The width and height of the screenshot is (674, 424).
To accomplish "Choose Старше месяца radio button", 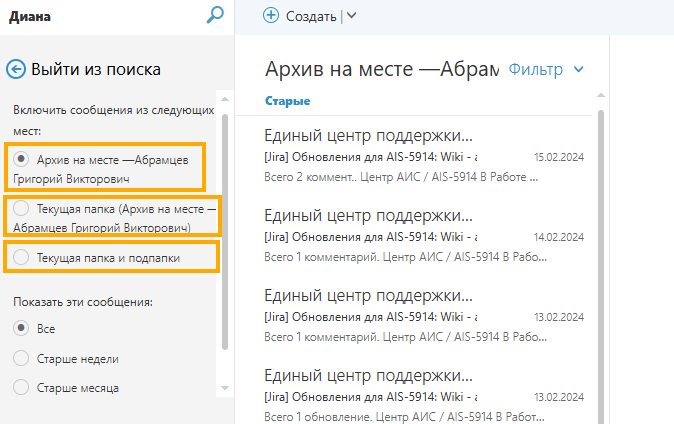I will coord(21,387).
